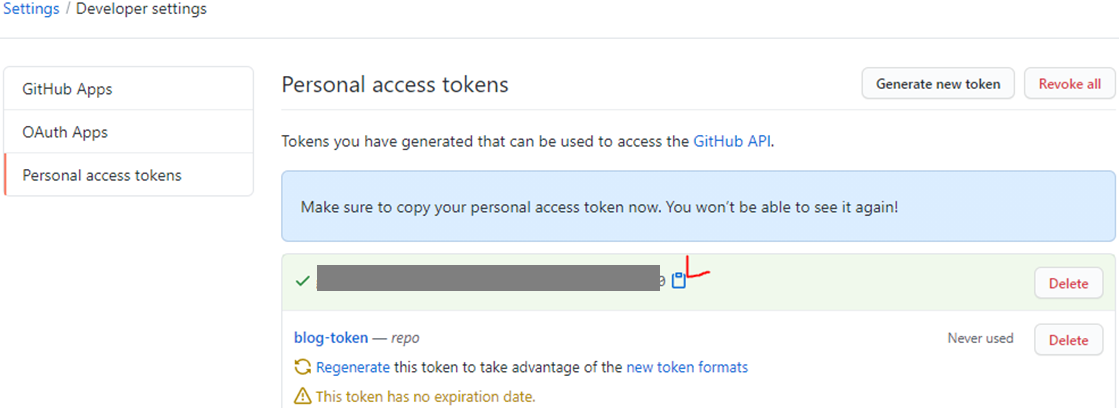The image size is (1119, 408).
Task: Click the greyed-out redacted token text
Action: tap(488, 278)
